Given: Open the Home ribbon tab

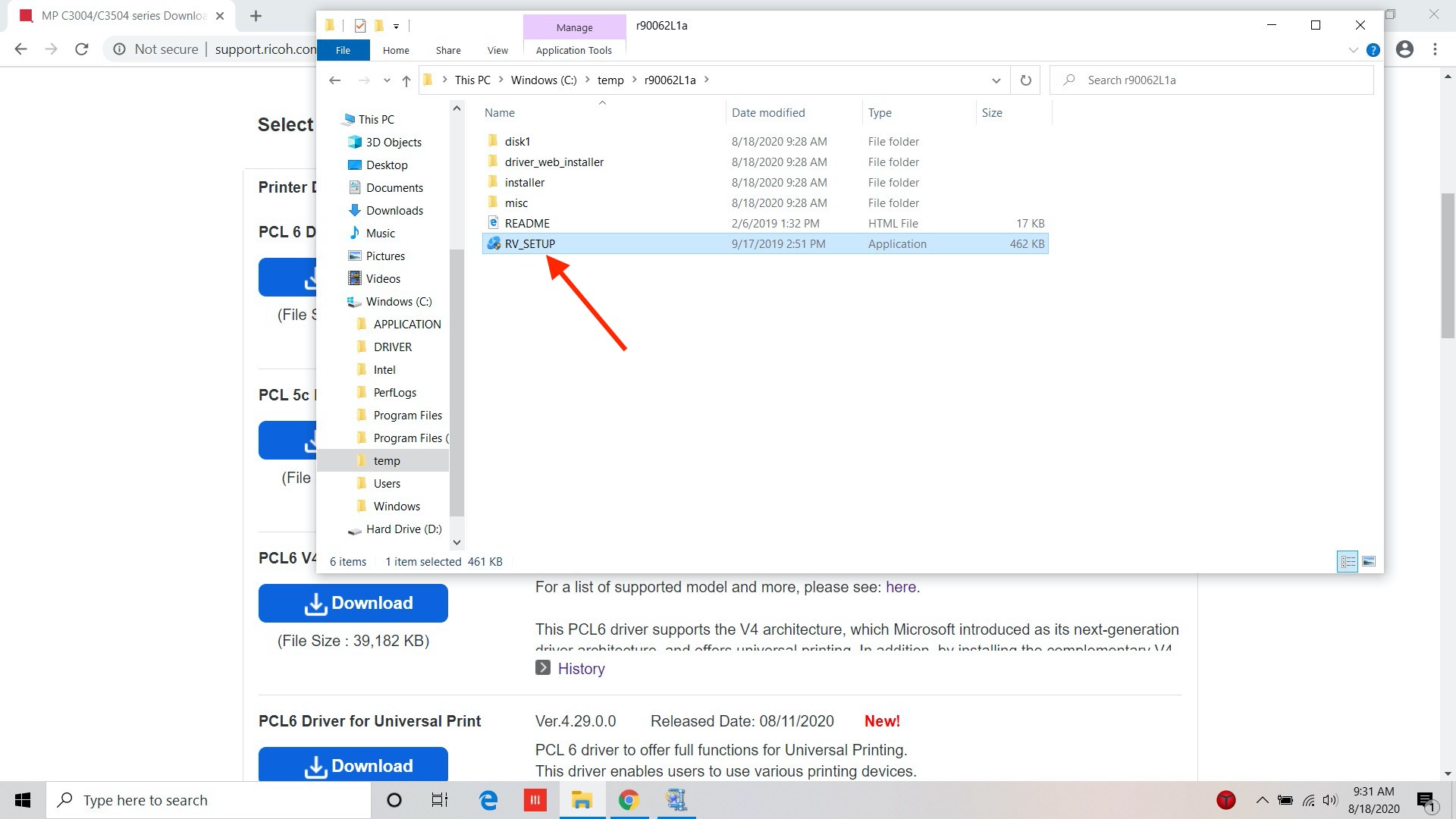Looking at the screenshot, I should click(x=396, y=50).
